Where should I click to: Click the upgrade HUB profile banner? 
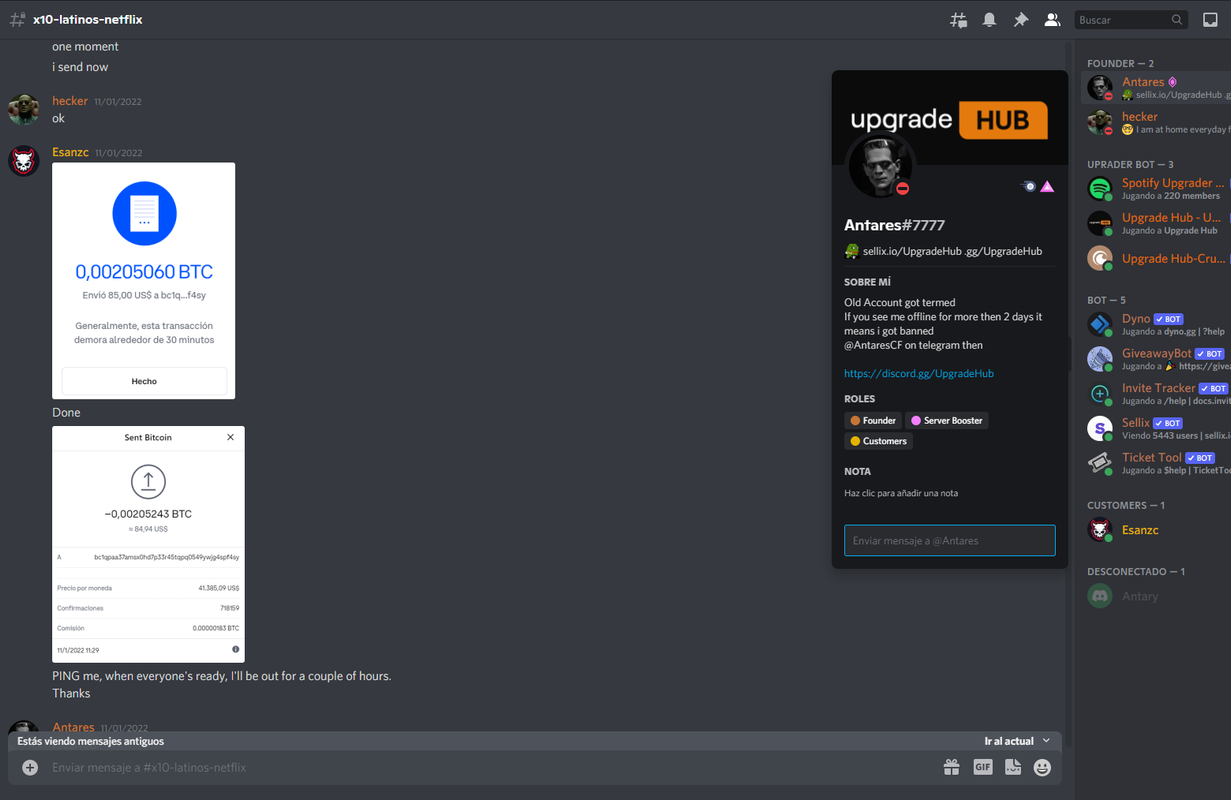(x=949, y=117)
